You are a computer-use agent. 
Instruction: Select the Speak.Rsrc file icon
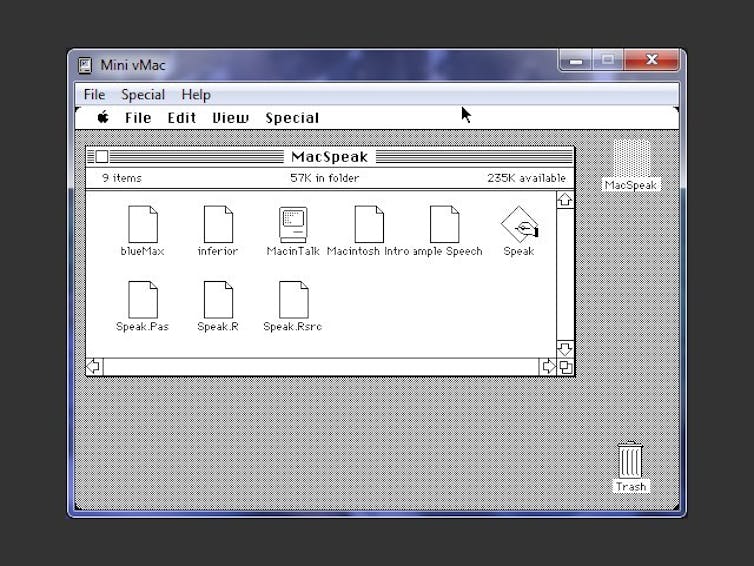click(x=293, y=299)
